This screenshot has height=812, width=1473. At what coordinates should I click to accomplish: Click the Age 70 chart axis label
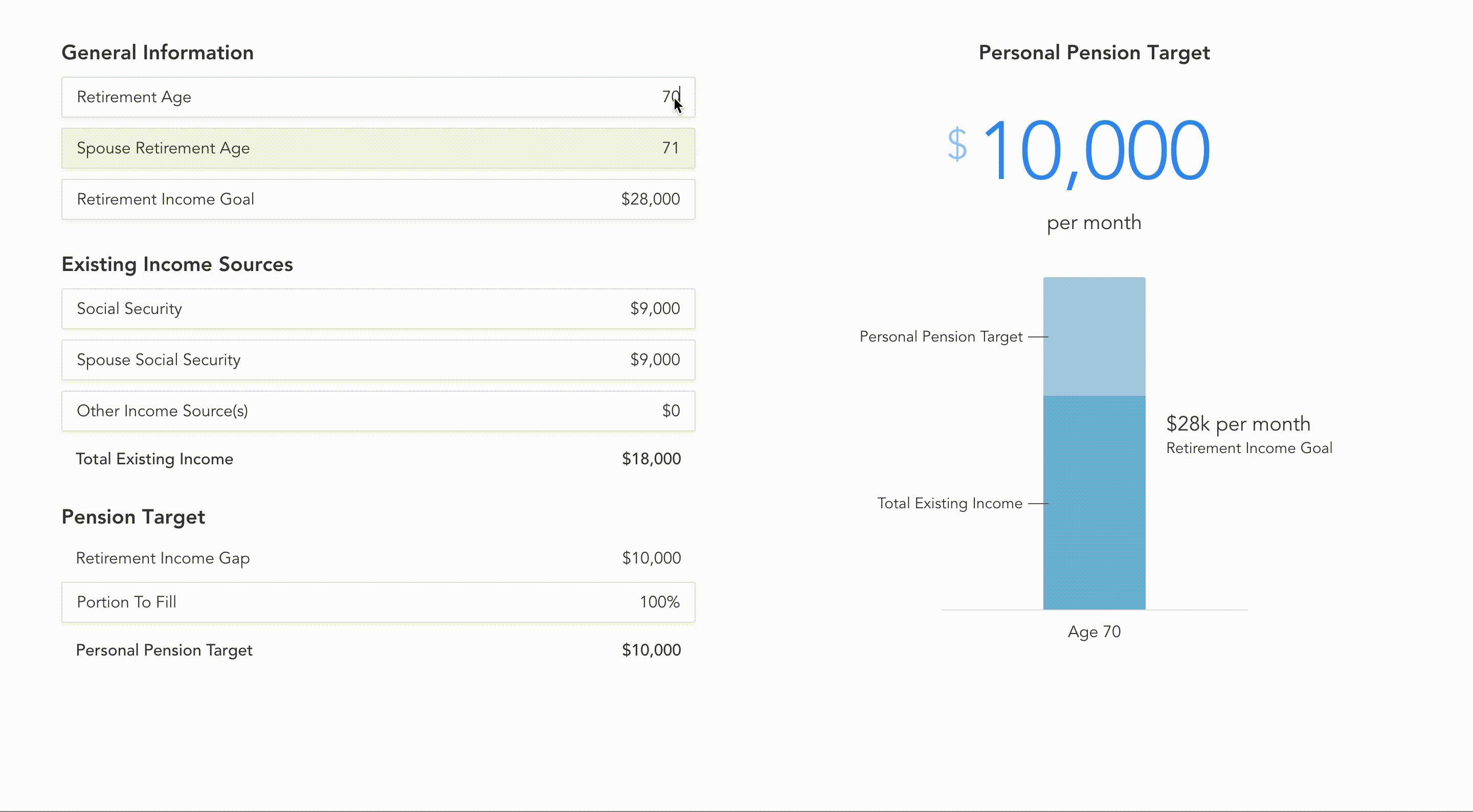[x=1094, y=632]
